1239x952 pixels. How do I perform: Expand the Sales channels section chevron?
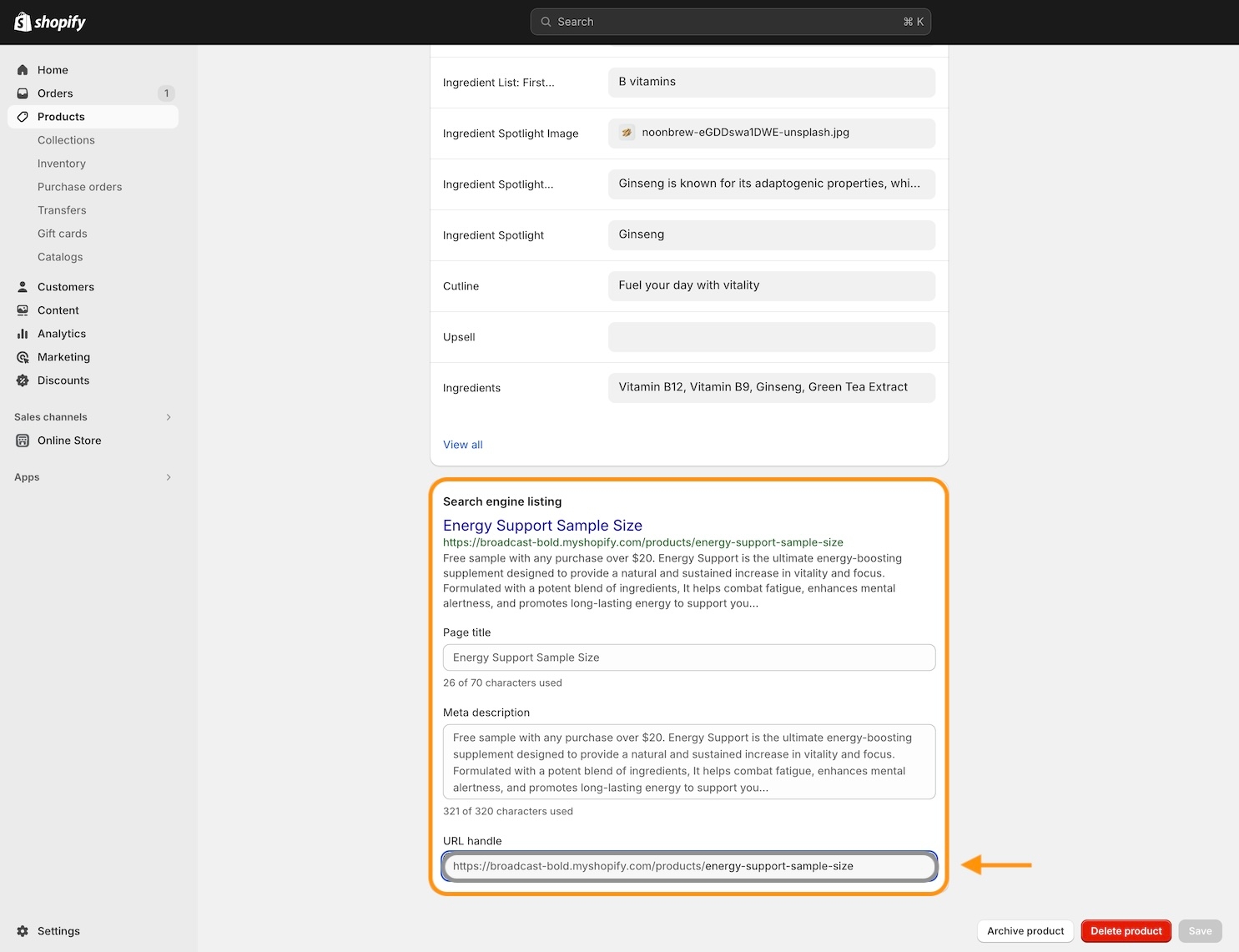pyautogui.click(x=169, y=417)
